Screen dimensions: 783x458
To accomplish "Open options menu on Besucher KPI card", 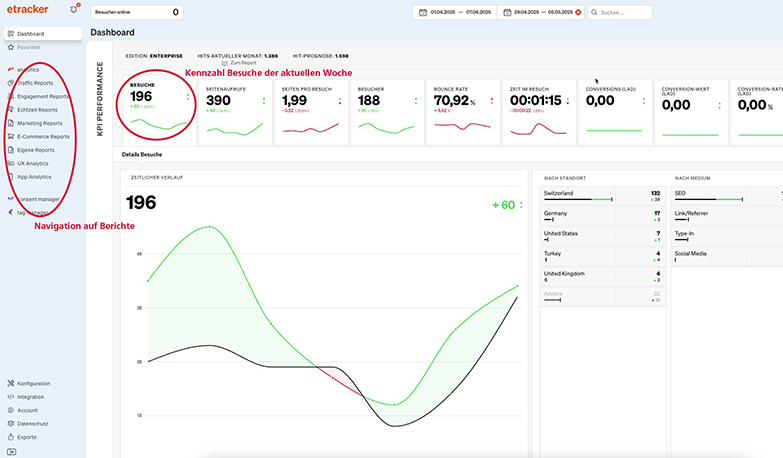I will (x=415, y=101).
